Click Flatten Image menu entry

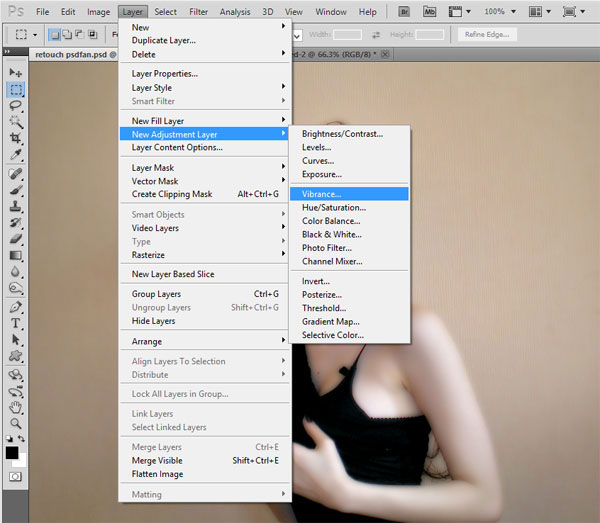[205, 474]
